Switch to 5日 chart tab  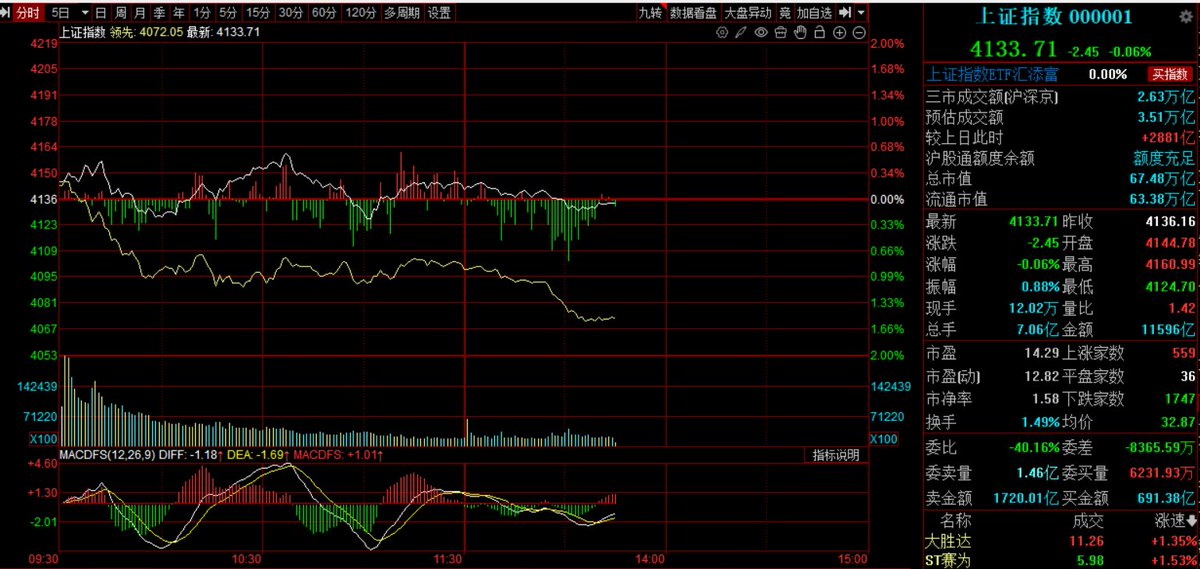61,13
